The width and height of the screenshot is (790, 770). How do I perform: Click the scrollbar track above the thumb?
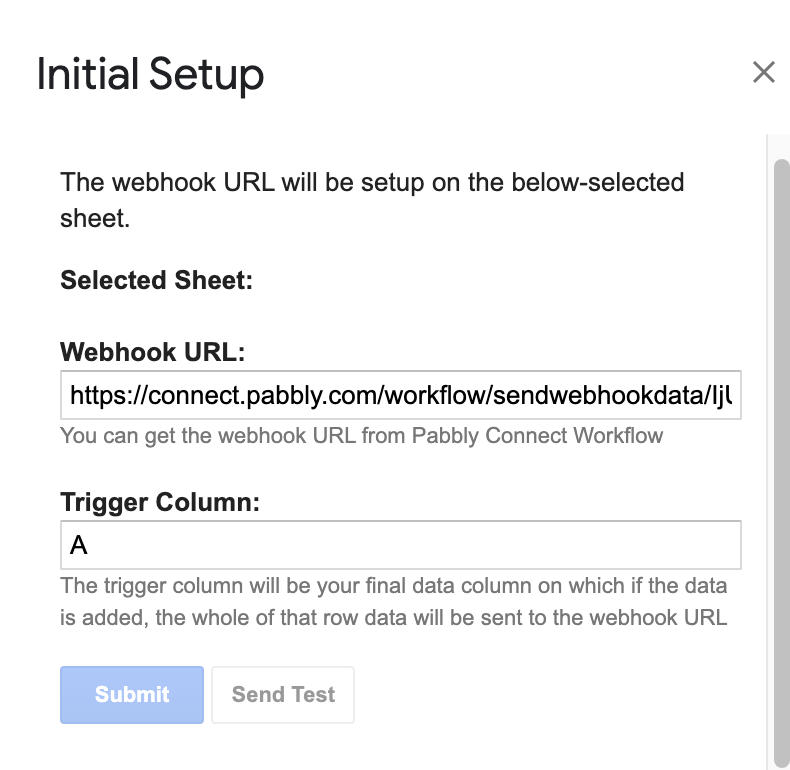tap(781, 146)
